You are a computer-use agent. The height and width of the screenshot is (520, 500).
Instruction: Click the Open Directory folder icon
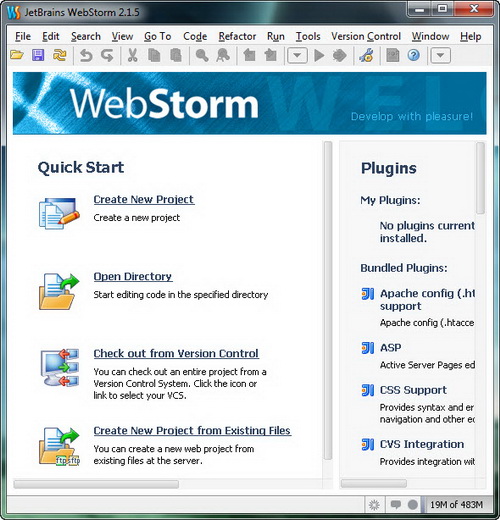[x=59, y=291]
